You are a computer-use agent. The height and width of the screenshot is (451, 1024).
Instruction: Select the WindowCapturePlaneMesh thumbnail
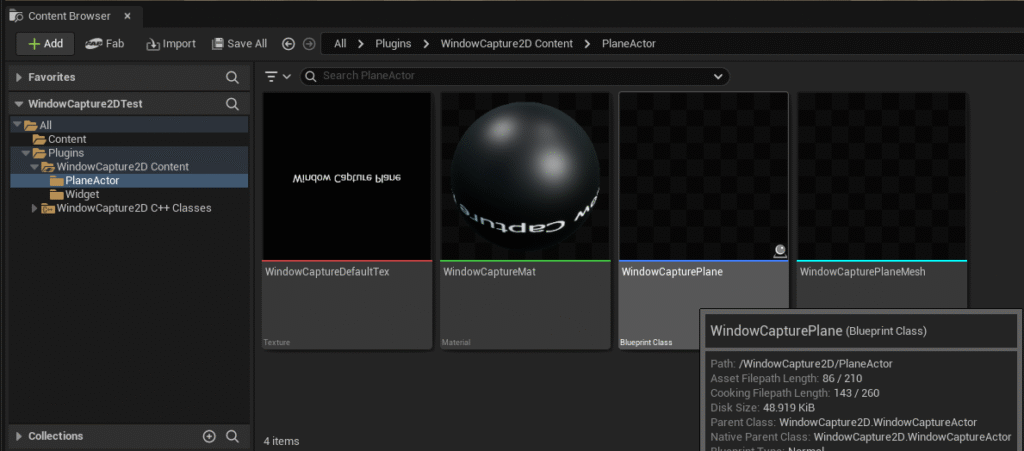point(882,176)
